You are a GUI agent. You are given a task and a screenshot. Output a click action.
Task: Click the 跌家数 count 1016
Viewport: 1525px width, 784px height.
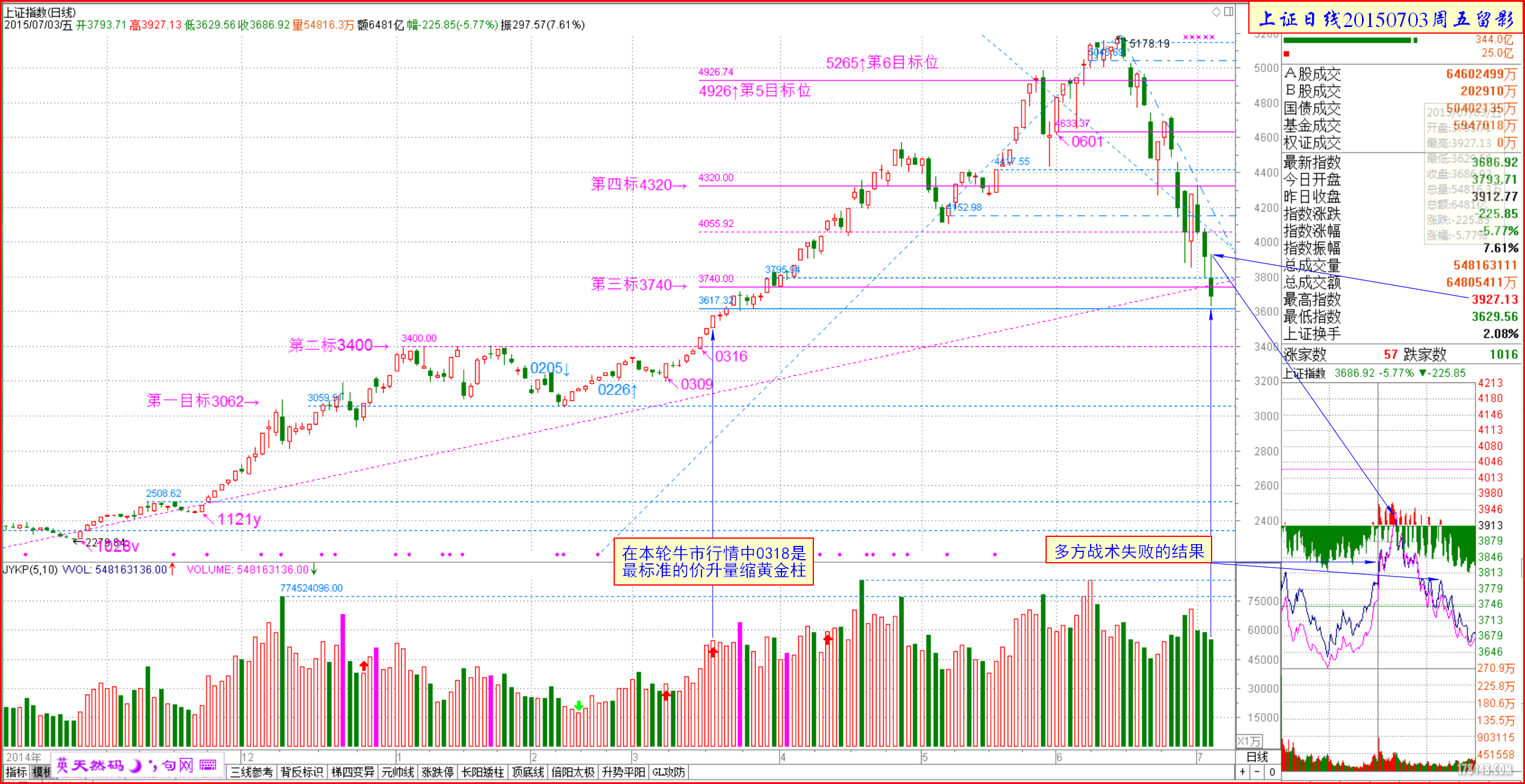click(x=1503, y=354)
